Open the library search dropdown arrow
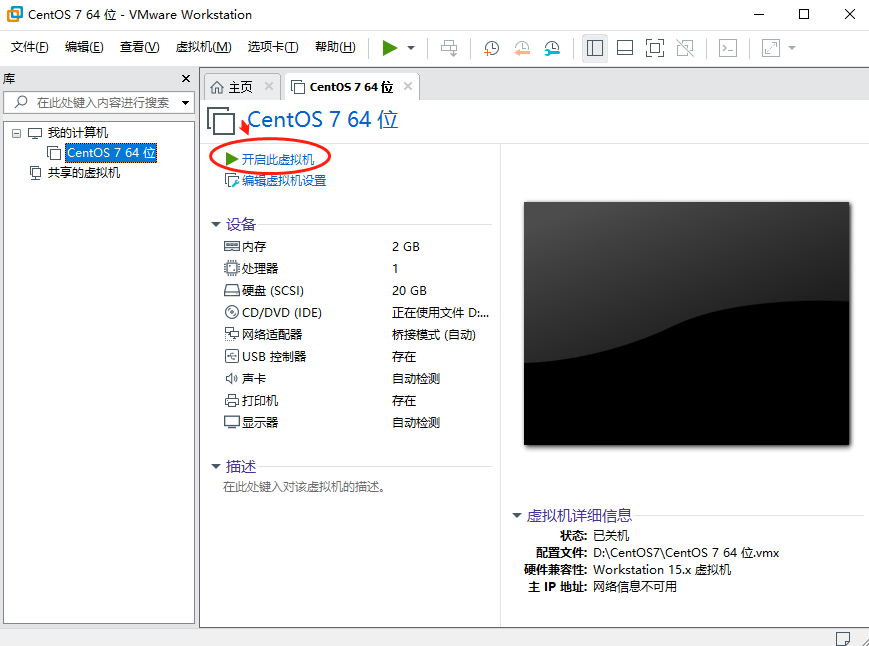Viewport: 869px width, 646px height. (186, 102)
